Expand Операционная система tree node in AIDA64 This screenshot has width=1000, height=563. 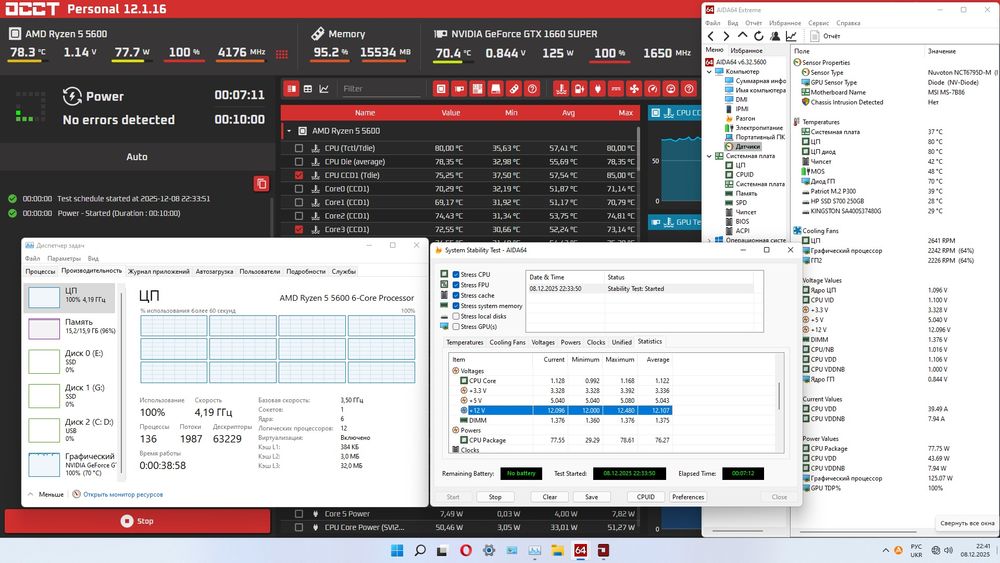coord(709,240)
